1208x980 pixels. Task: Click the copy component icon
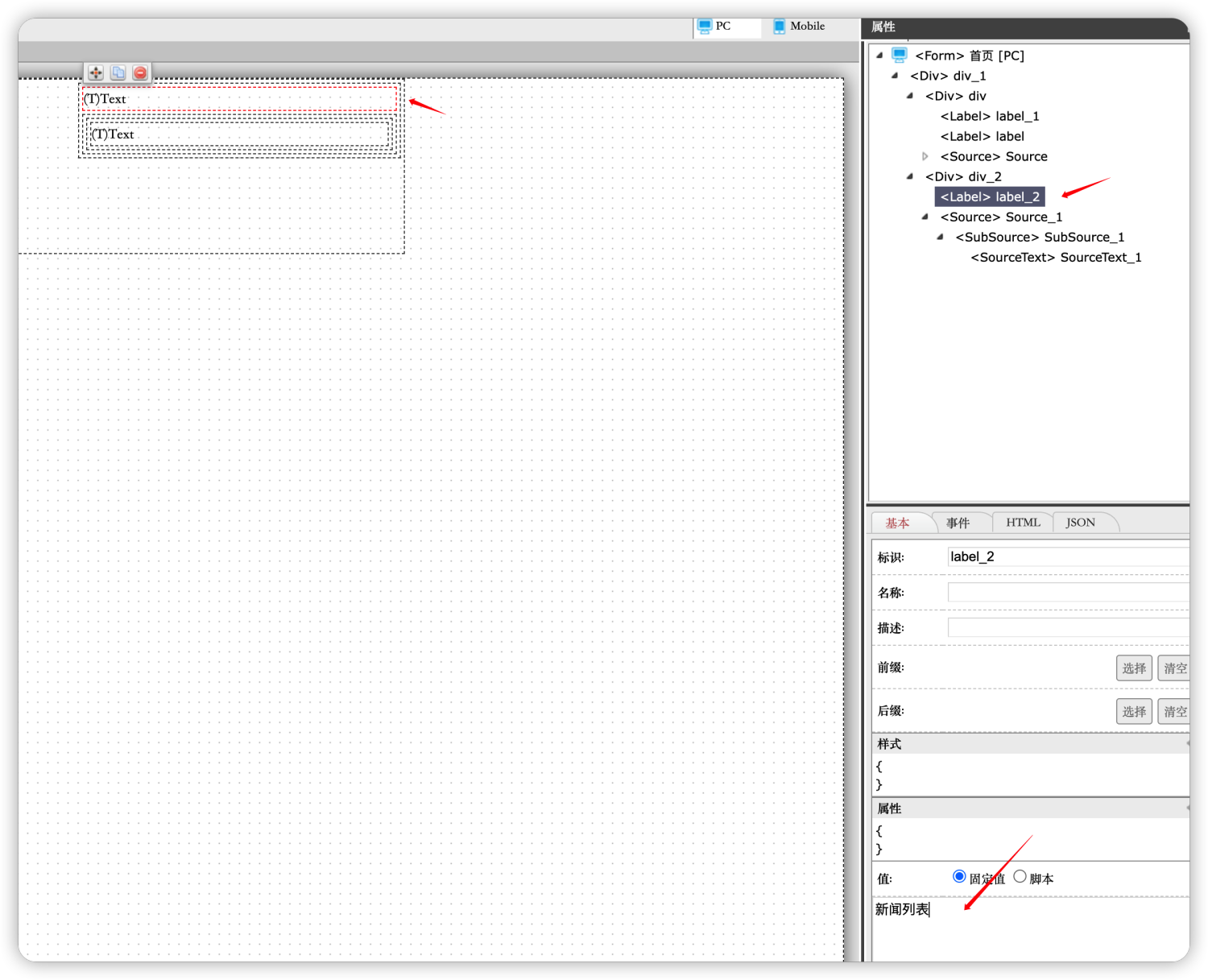(118, 73)
